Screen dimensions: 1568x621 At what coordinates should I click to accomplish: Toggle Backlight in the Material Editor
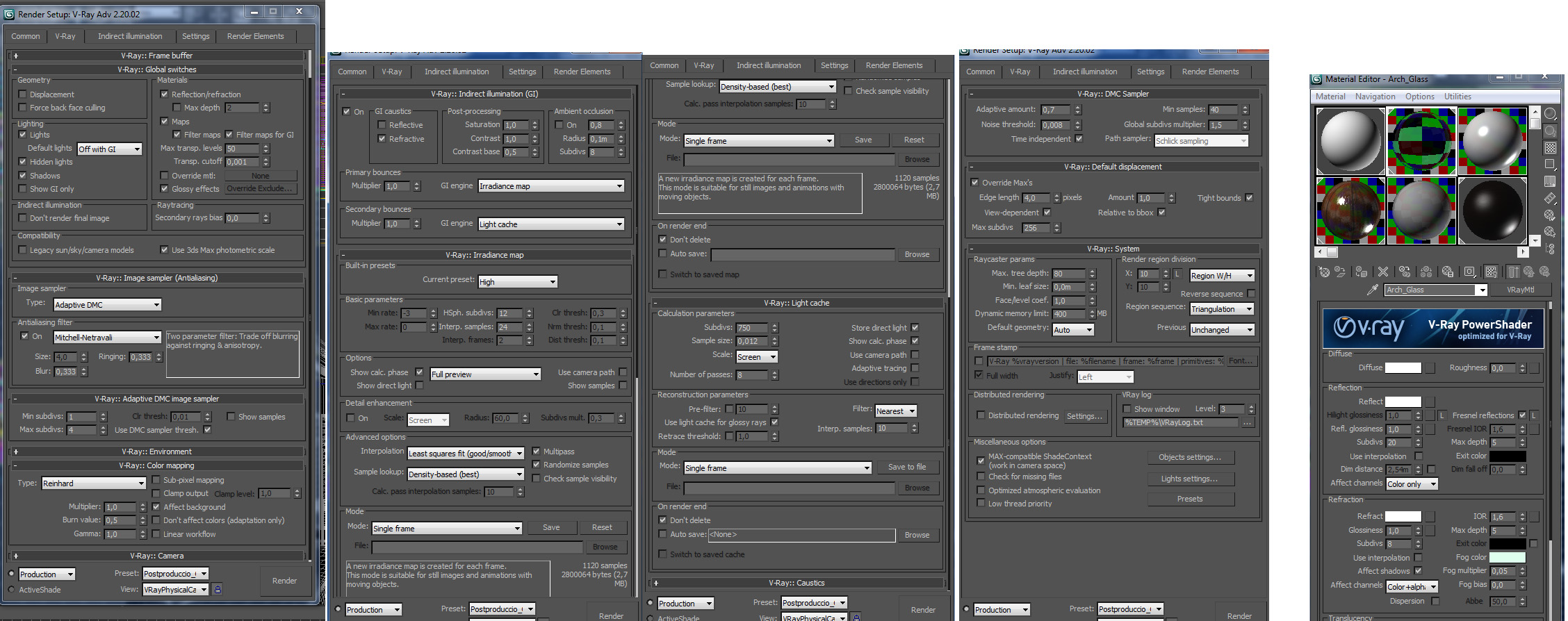pyautogui.click(x=1550, y=131)
